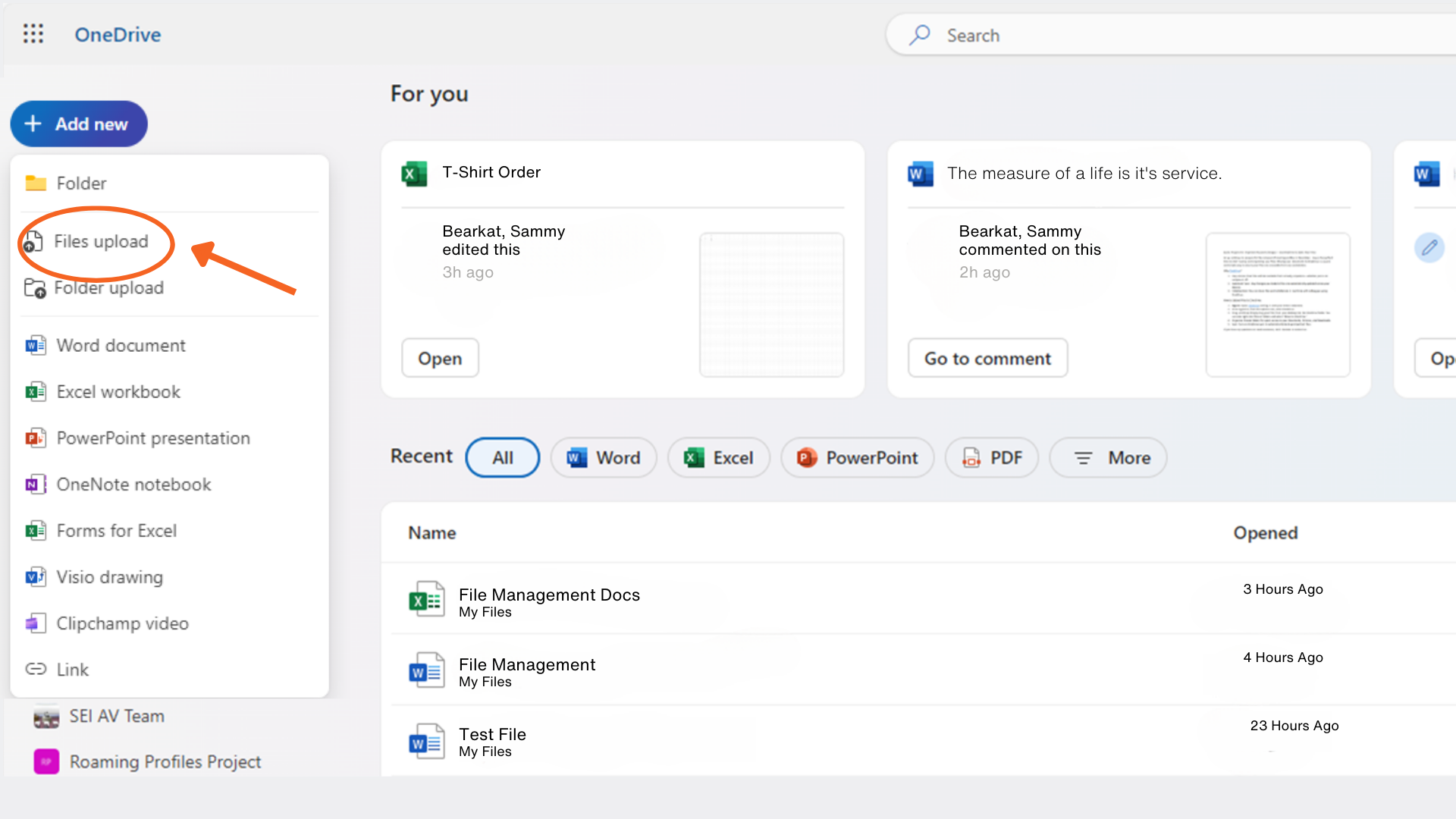Select the PowerPoint filter tab

856,457
